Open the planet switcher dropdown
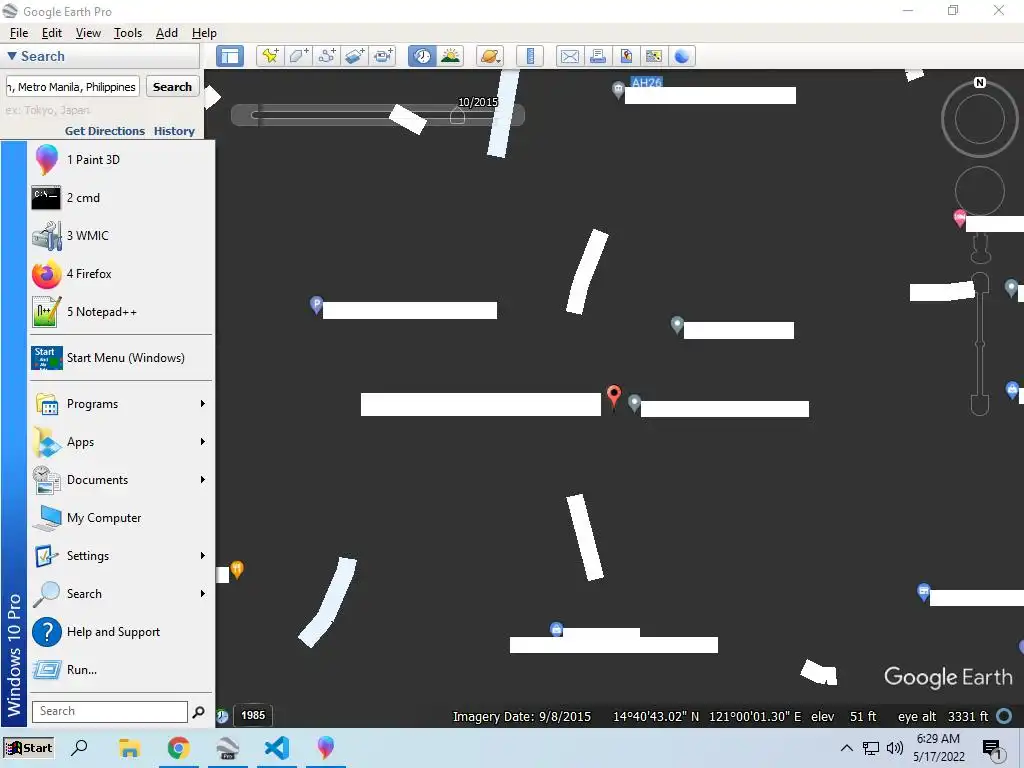1024x768 pixels. pyautogui.click(x=490, y=56)
